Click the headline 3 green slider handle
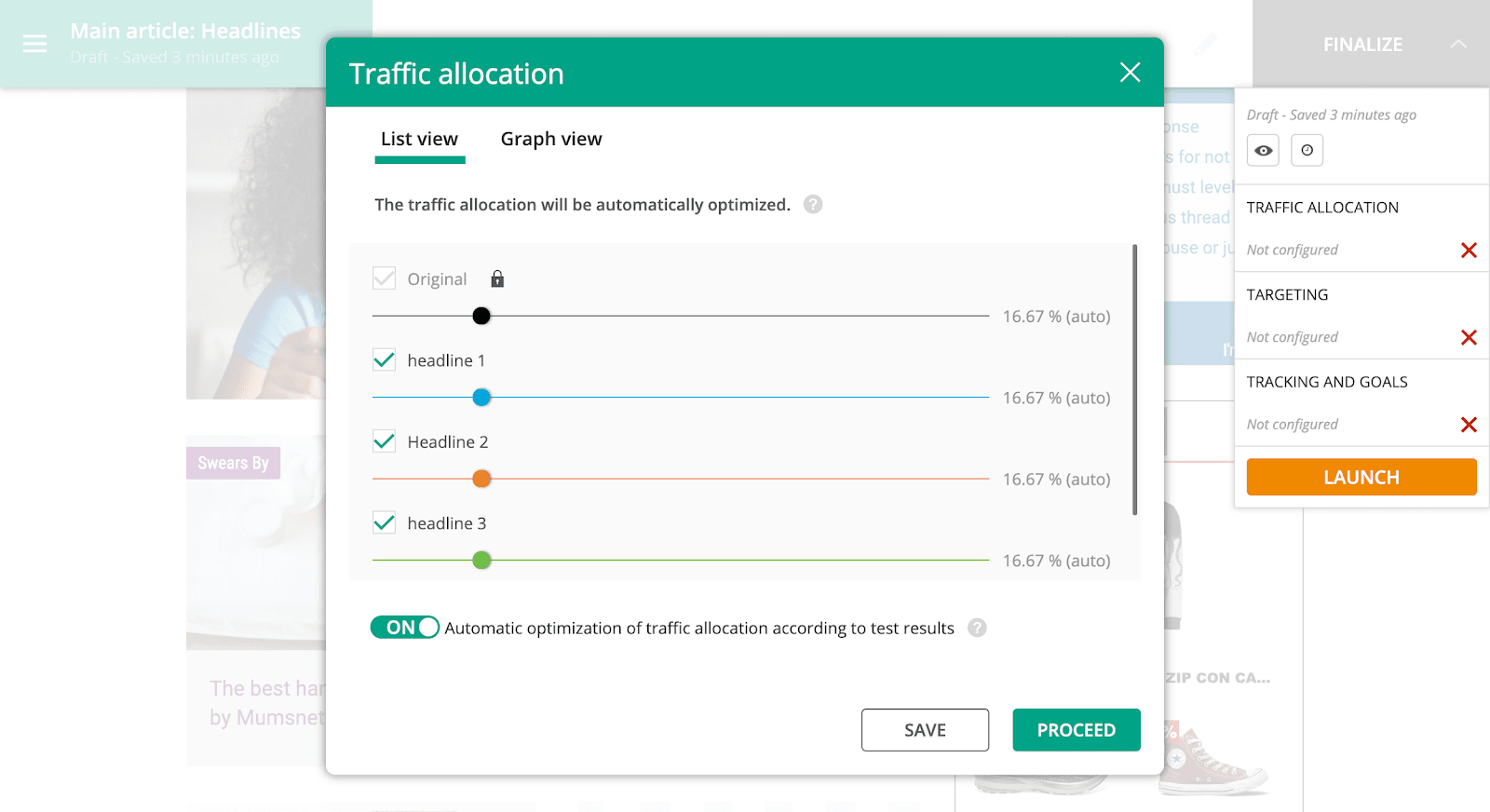1490x812 pixels. [481, 561]
